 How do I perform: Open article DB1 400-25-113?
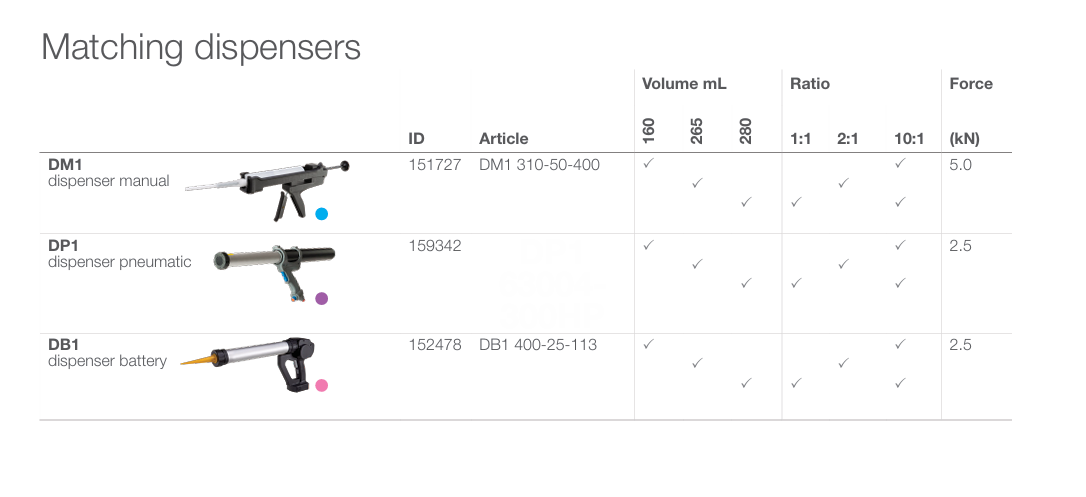pyautogui.click(x=538, y=345)
